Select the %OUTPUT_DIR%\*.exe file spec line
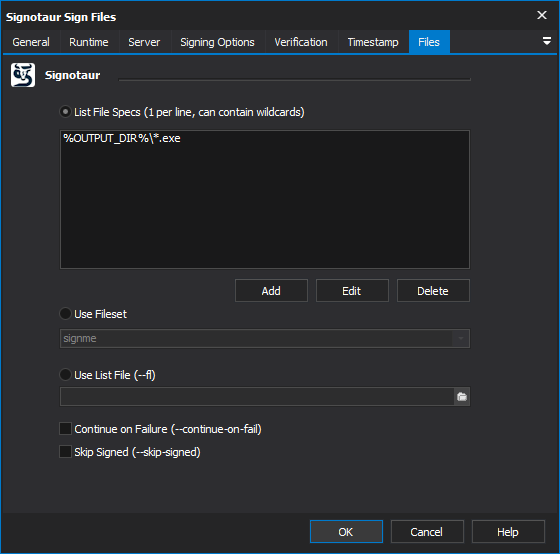The width and height of the screenshot is (560, 554). 122,139
